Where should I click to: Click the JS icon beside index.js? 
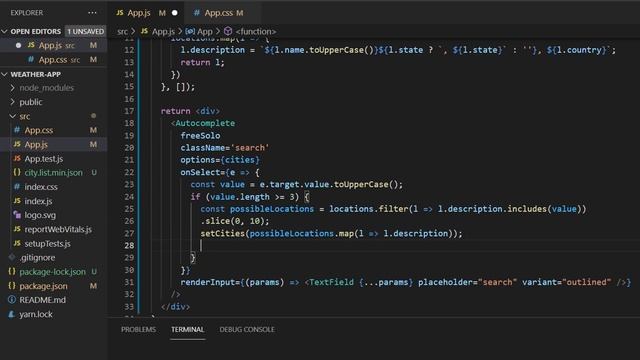[x=17, y=201]
